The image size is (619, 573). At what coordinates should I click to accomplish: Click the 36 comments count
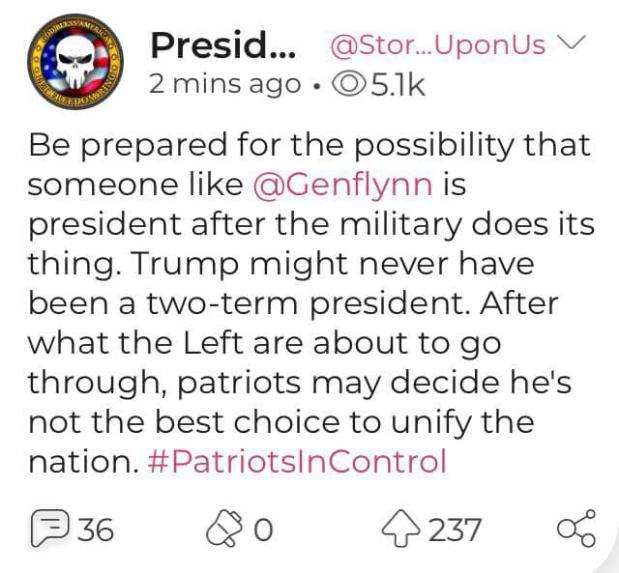[x=96, y=529]
